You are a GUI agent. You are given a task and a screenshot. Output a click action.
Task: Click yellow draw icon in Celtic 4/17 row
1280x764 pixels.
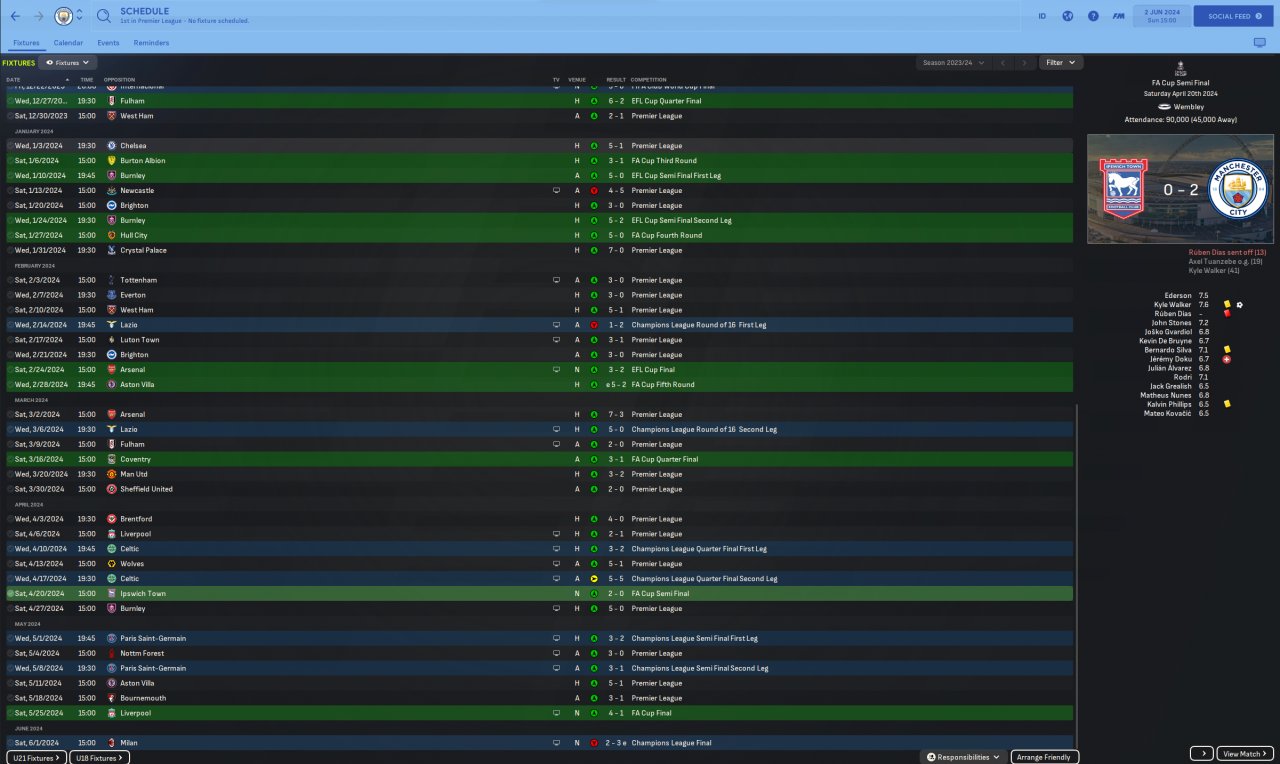coord(594,579)
